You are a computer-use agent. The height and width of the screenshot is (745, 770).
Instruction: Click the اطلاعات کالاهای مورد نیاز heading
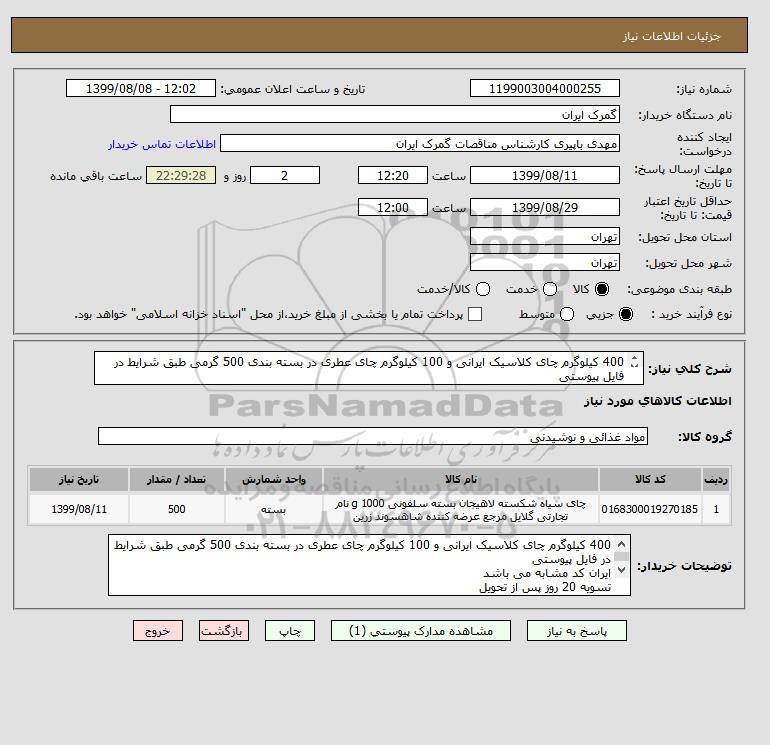658,401
